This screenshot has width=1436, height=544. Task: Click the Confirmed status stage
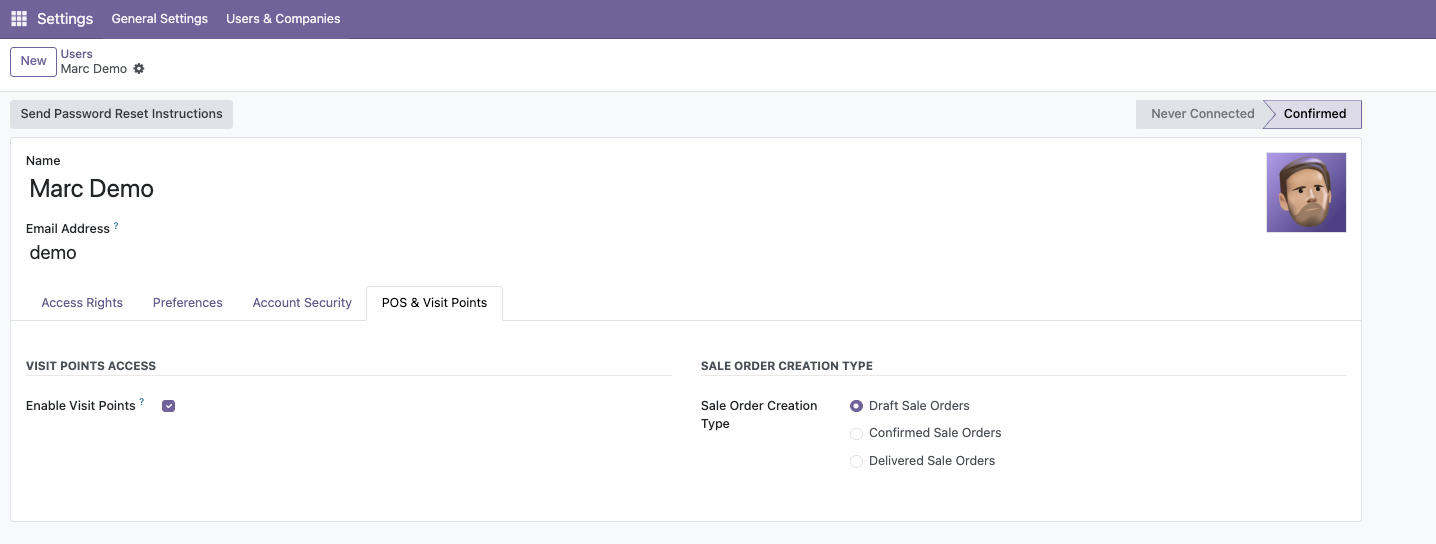click(x=1314, y=114)
